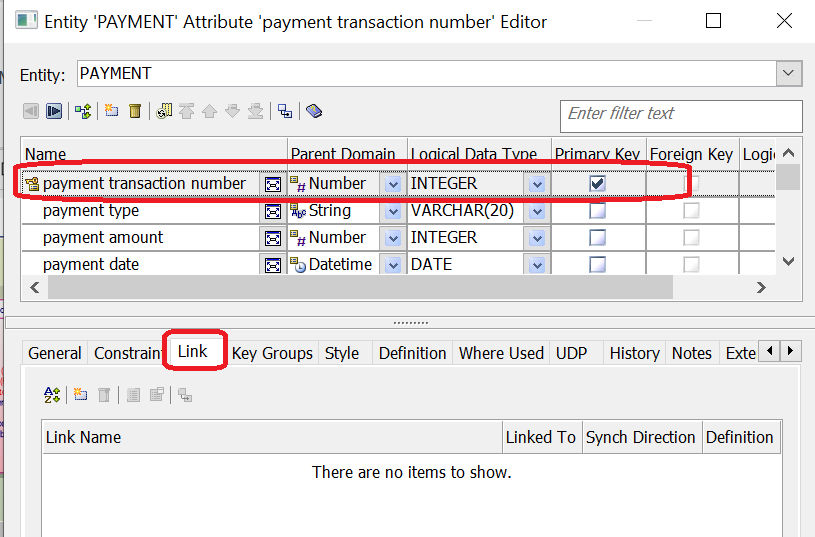
Task: Click the entity tree icon in top toolbar
Action: point(83,111)
